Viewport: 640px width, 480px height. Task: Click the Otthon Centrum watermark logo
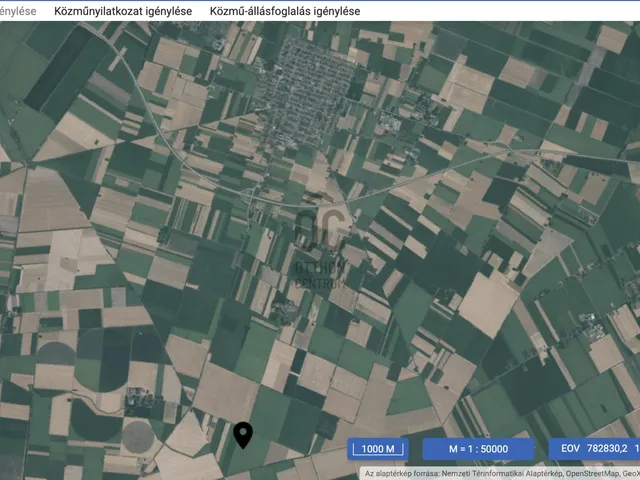coord(319,250)
